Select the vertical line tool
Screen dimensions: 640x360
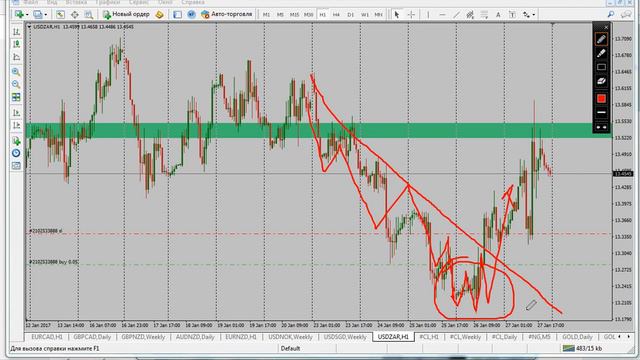tap(428, 15)
